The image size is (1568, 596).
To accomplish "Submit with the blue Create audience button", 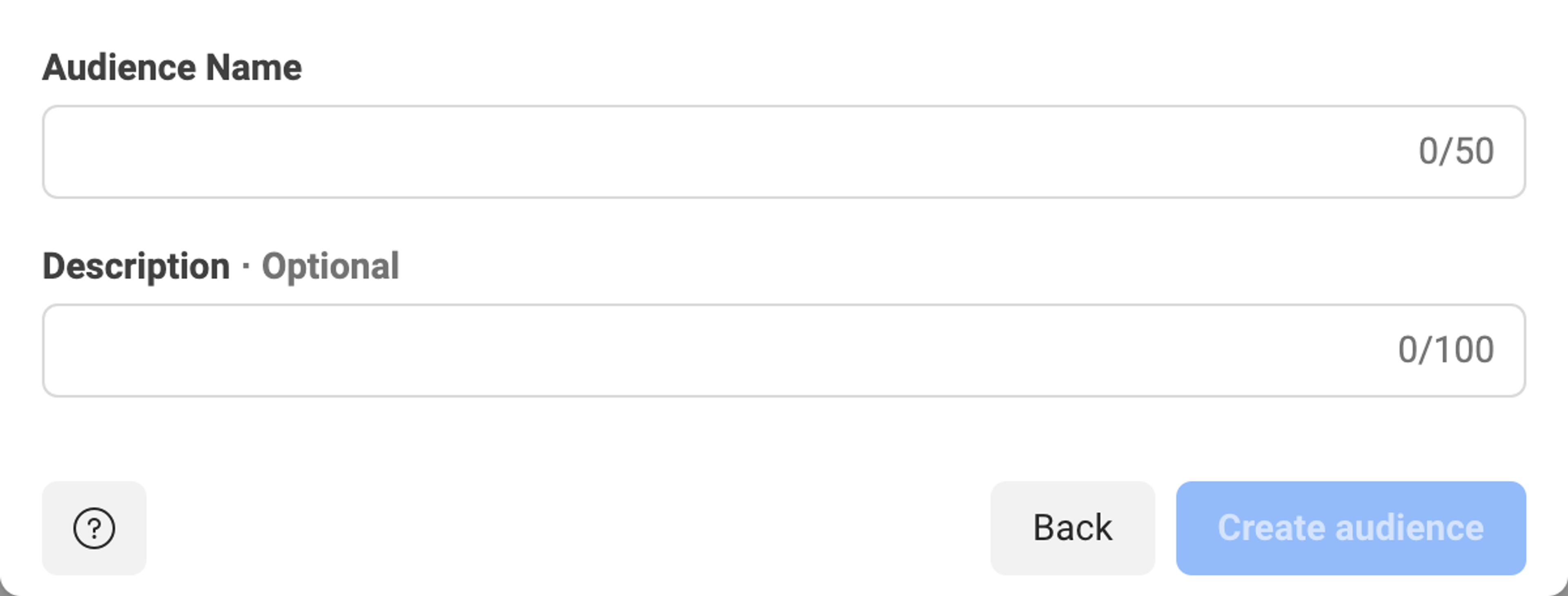I will pos(1351,528).
